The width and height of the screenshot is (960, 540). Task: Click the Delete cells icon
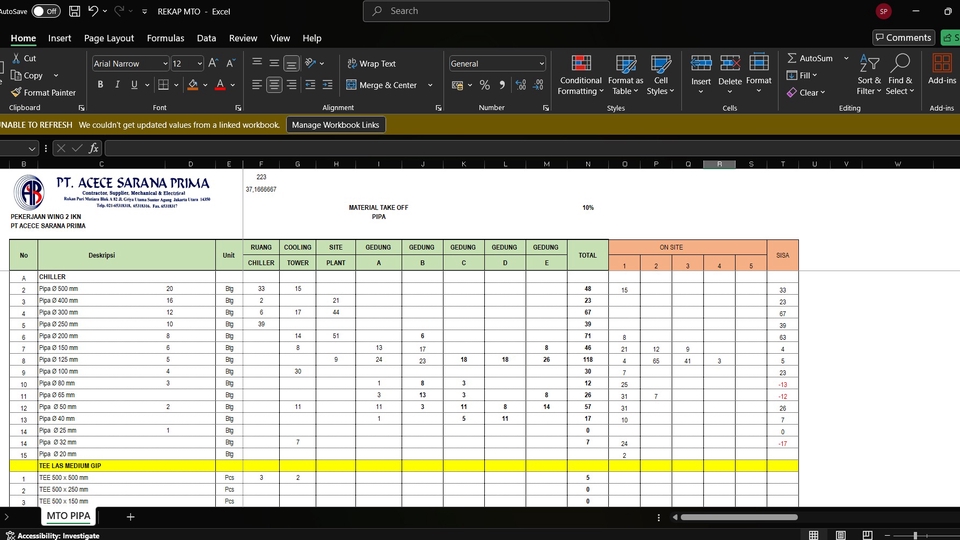(x=730, y=63)
